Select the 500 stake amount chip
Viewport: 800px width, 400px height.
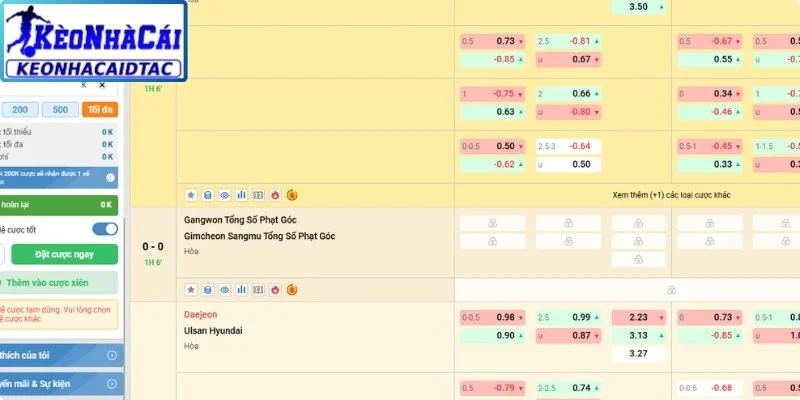60,110
